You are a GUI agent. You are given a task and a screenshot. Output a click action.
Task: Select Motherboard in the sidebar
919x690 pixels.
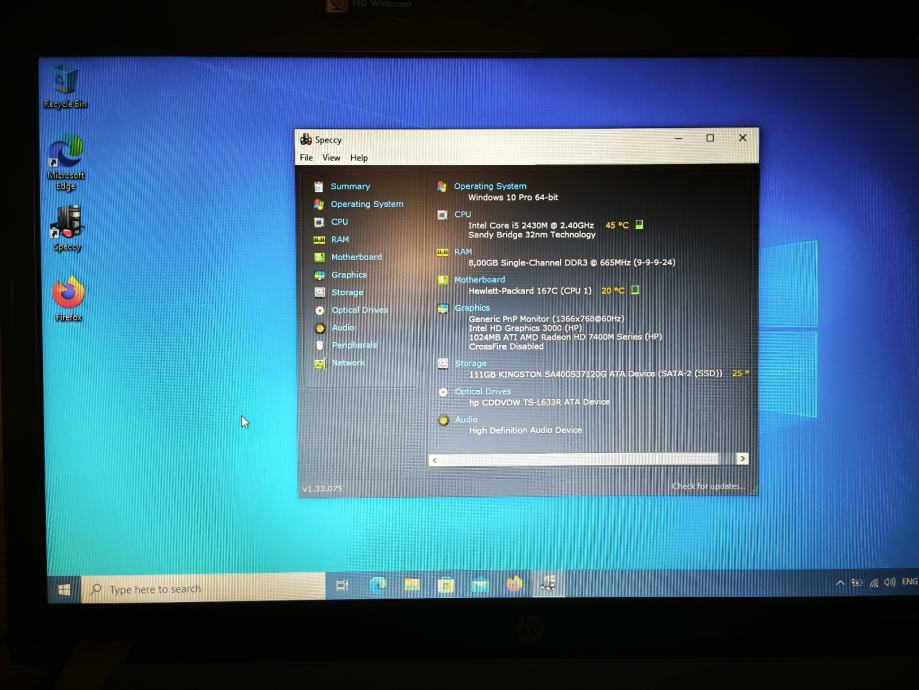(356, 257)
